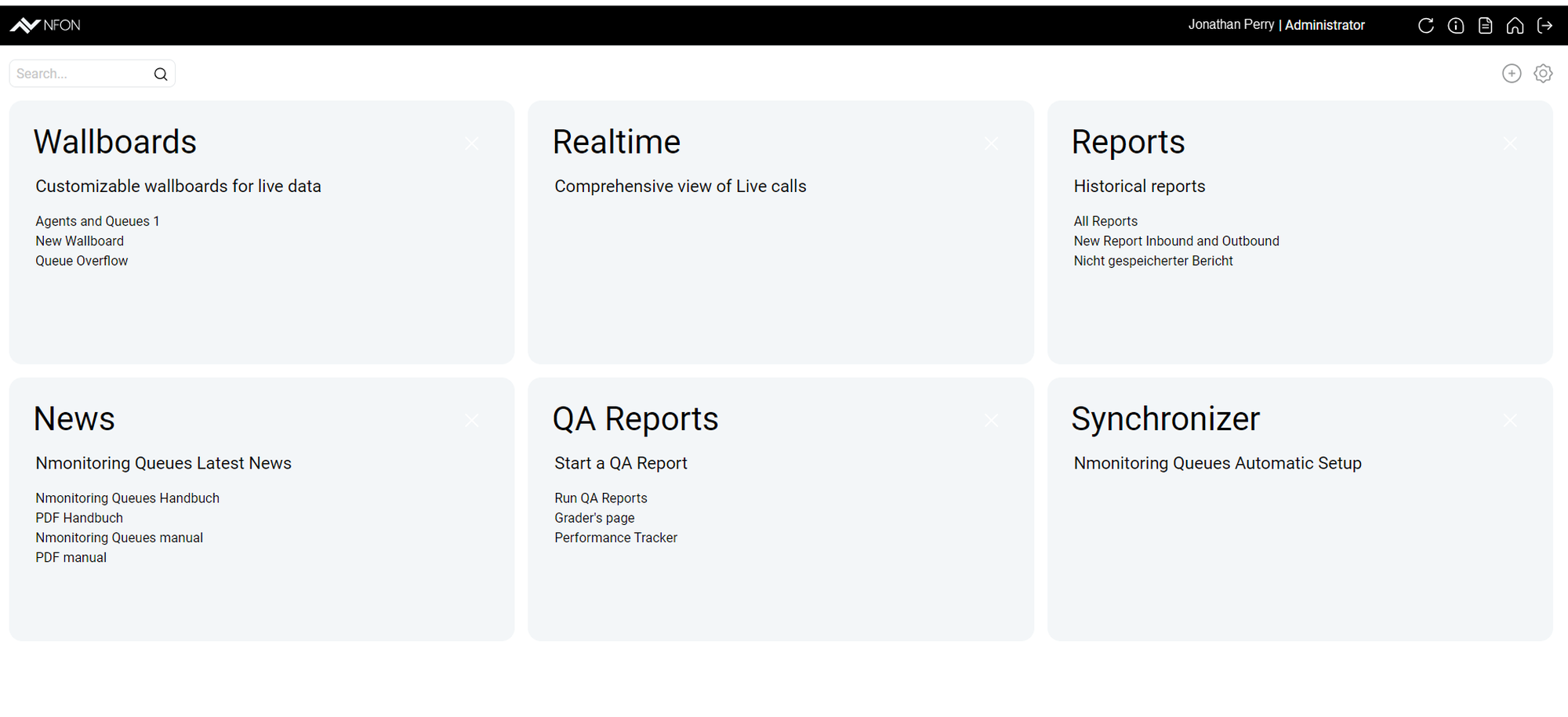Open Agents and Queues 1 wallboard

(x=97, y=222)
